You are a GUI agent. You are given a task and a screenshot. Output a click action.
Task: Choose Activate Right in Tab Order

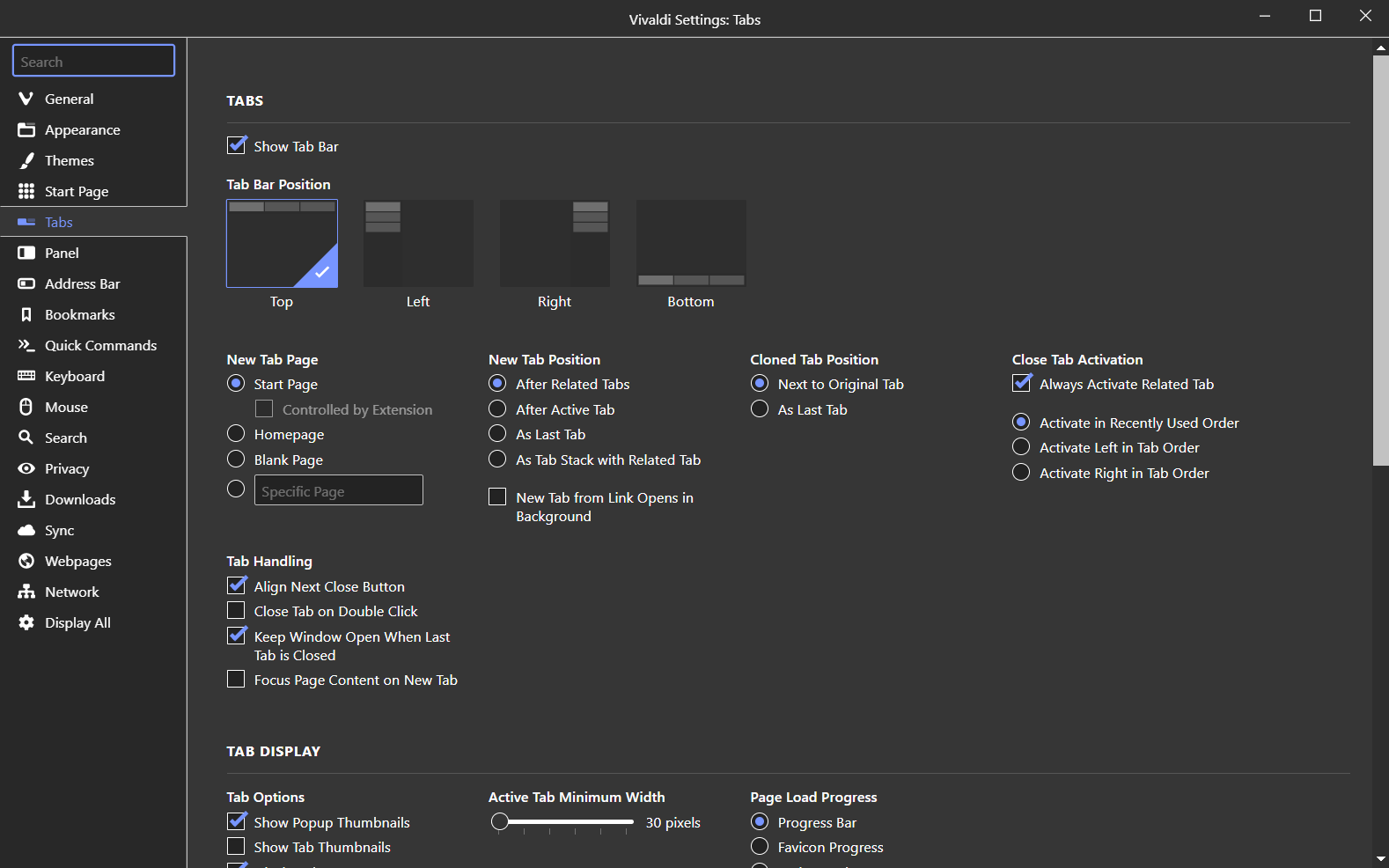point(1021,472)
